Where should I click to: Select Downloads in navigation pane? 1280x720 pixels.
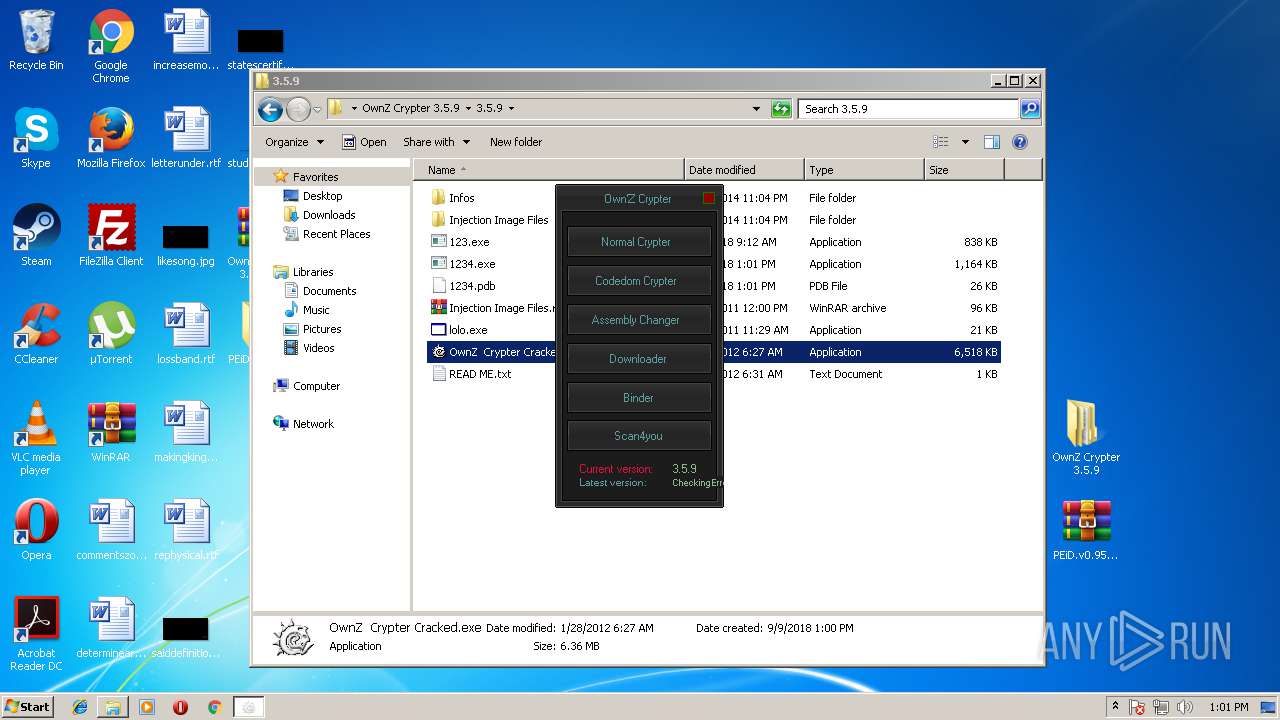pos(329,215)
